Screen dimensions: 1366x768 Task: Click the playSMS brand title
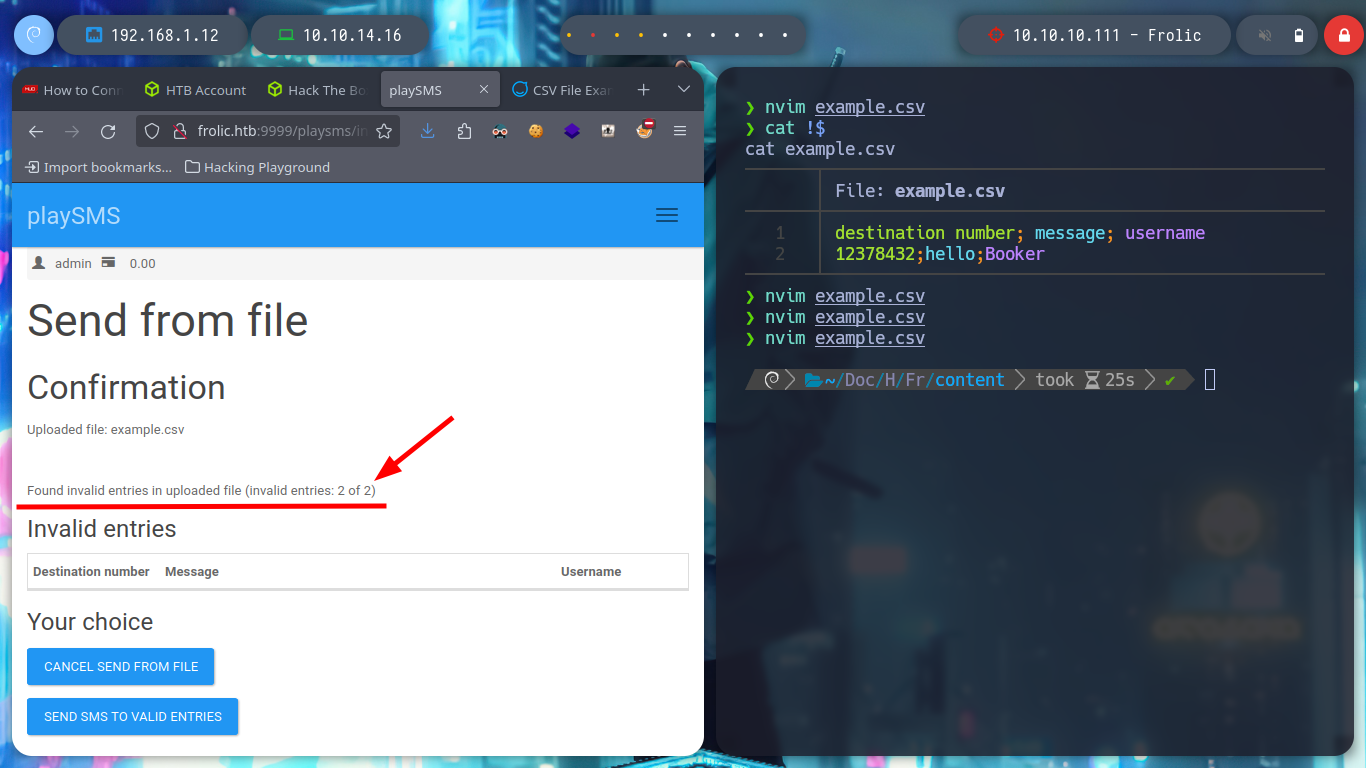(x=74, y=216)
